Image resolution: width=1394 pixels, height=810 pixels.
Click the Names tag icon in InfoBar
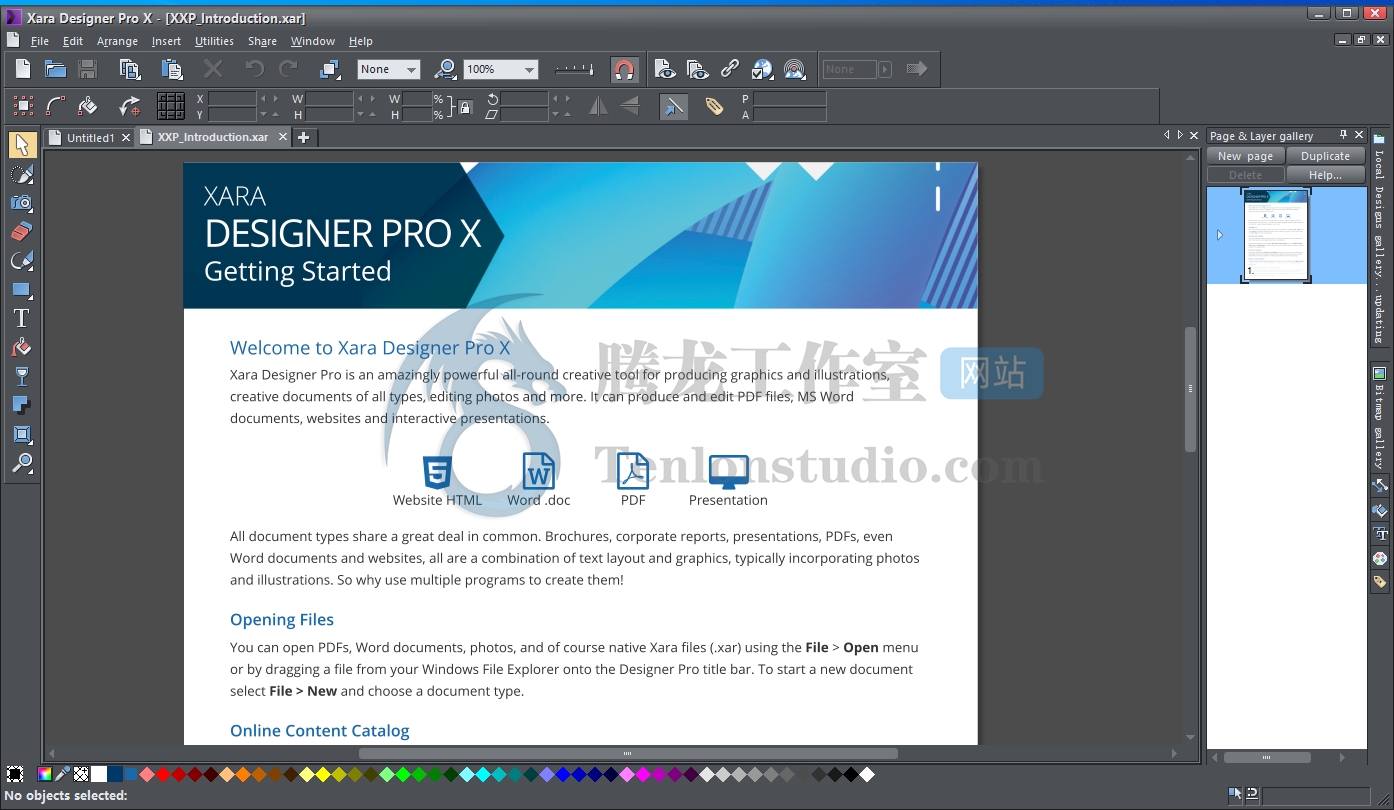tap(714, 106)
